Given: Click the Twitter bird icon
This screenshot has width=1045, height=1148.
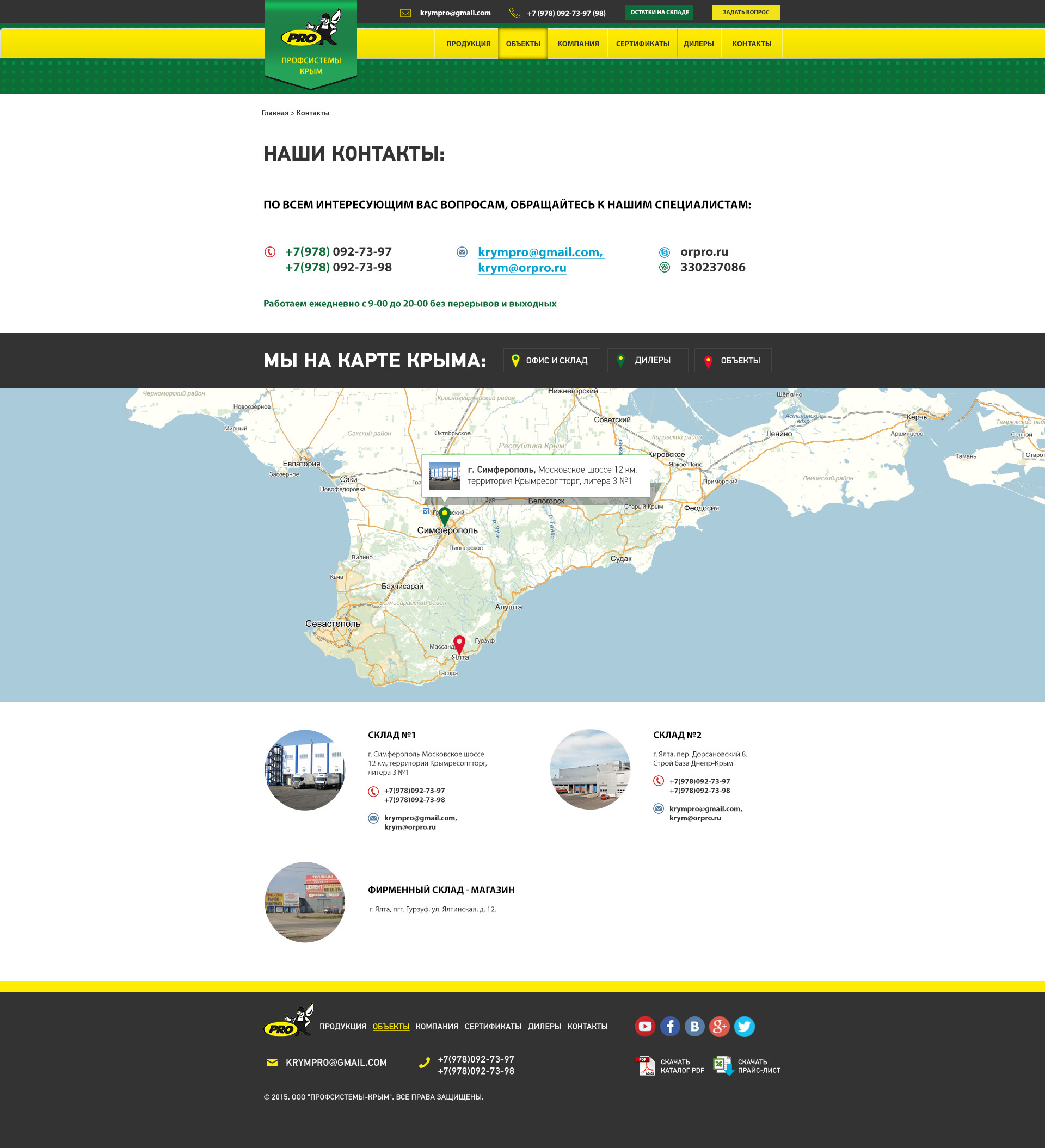Looking at the screenshot, I should pos(744,1026).
